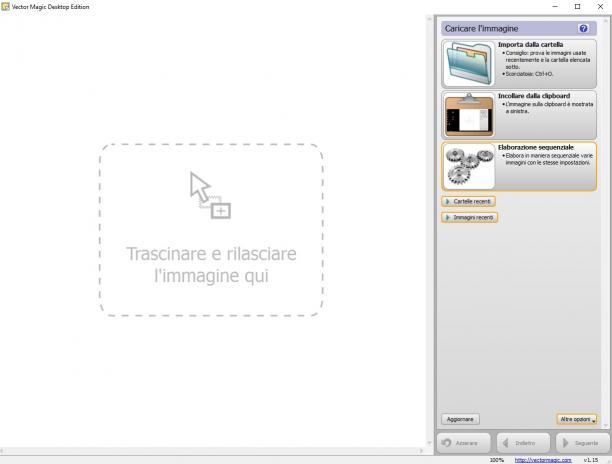612x464 pixels.
Task: Click the side panel's vertical scrollbar
Action: (x=606, y=222)
